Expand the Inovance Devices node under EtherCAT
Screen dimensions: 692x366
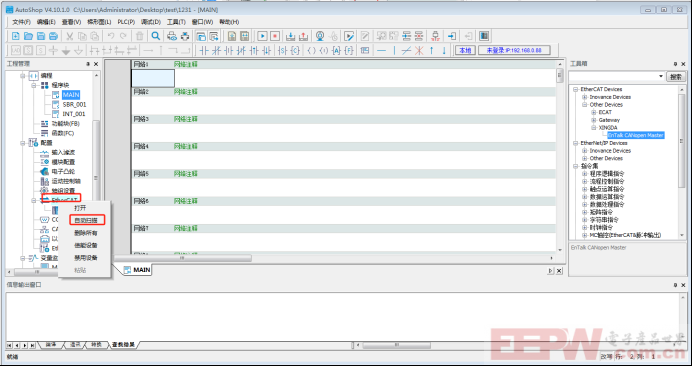click(584, 97)
